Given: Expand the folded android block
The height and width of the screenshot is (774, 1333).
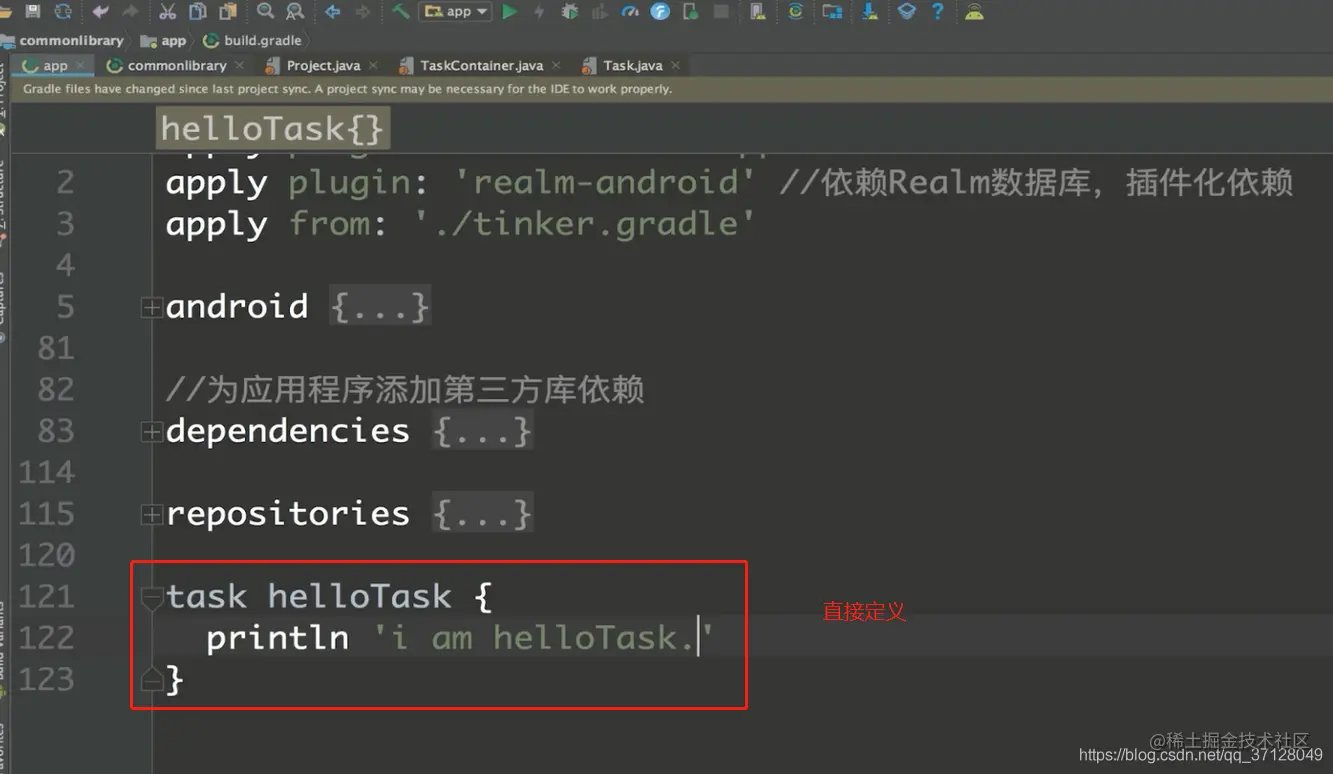Looking at the screenshot, I should (150, 306).
